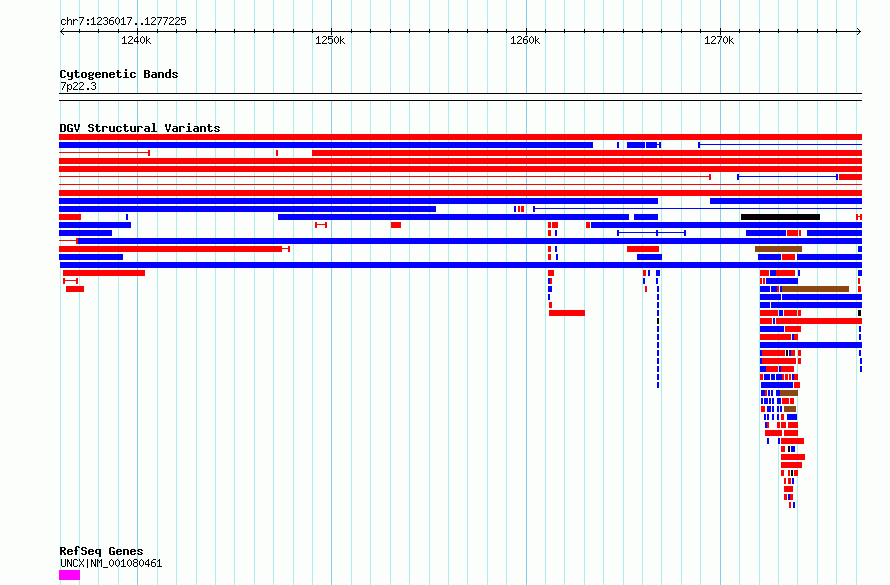890x585 pixels.
Task: Click the long black variant bar near 1270k
Action: point(780,217)
